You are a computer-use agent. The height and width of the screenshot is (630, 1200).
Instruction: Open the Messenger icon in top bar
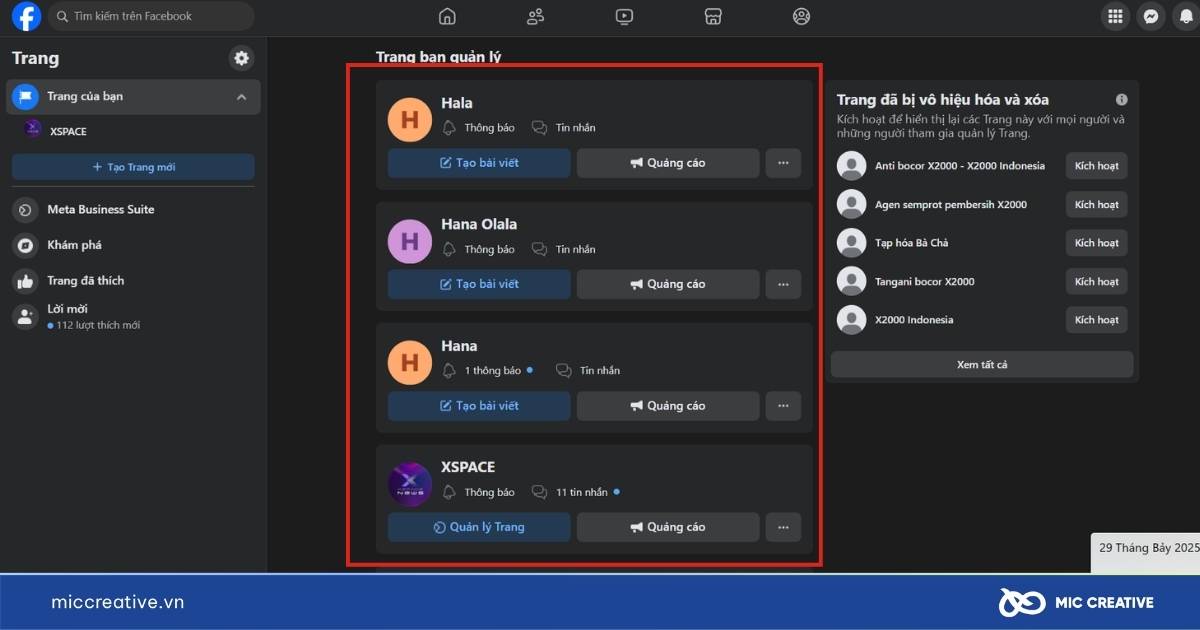[x=1151, y=16]
